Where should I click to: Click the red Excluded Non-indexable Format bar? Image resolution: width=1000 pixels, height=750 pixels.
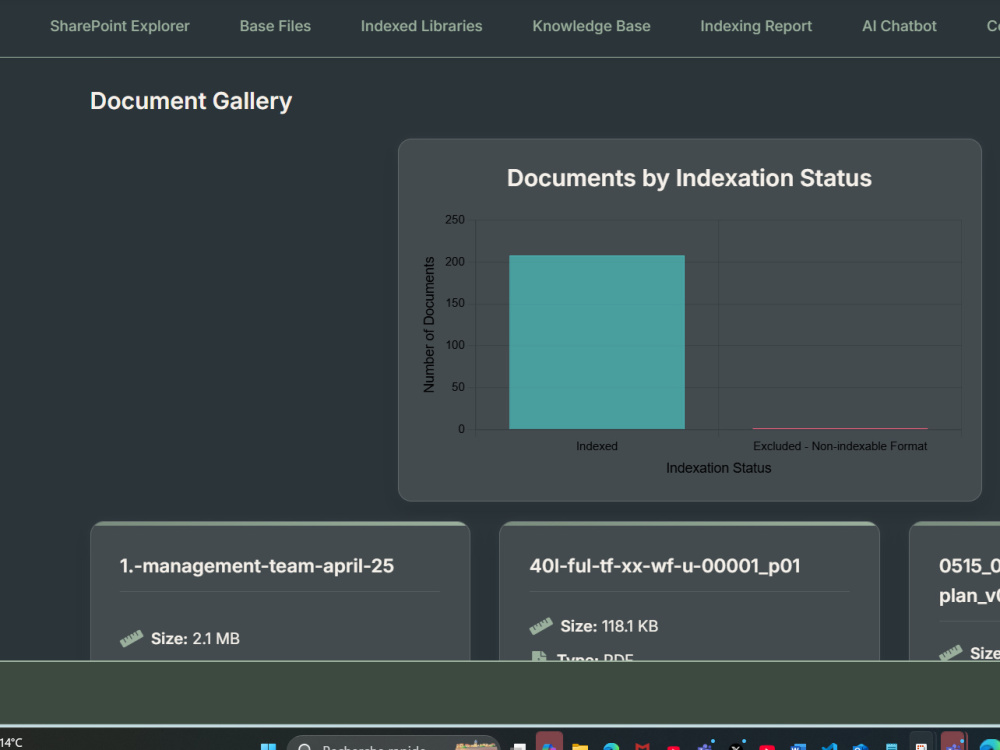click(840, 428)
